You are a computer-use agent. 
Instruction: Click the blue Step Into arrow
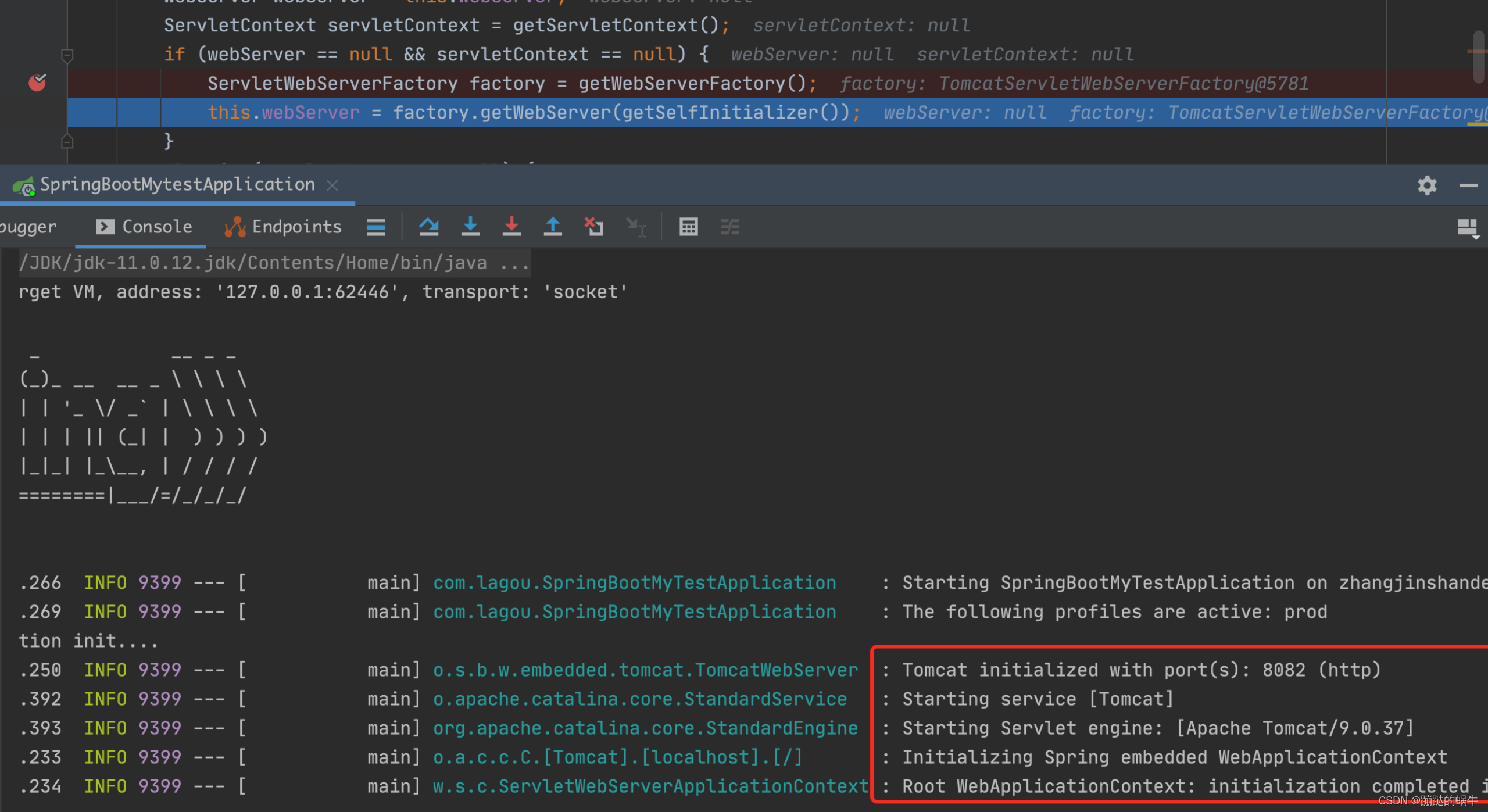tap(470, 226)
